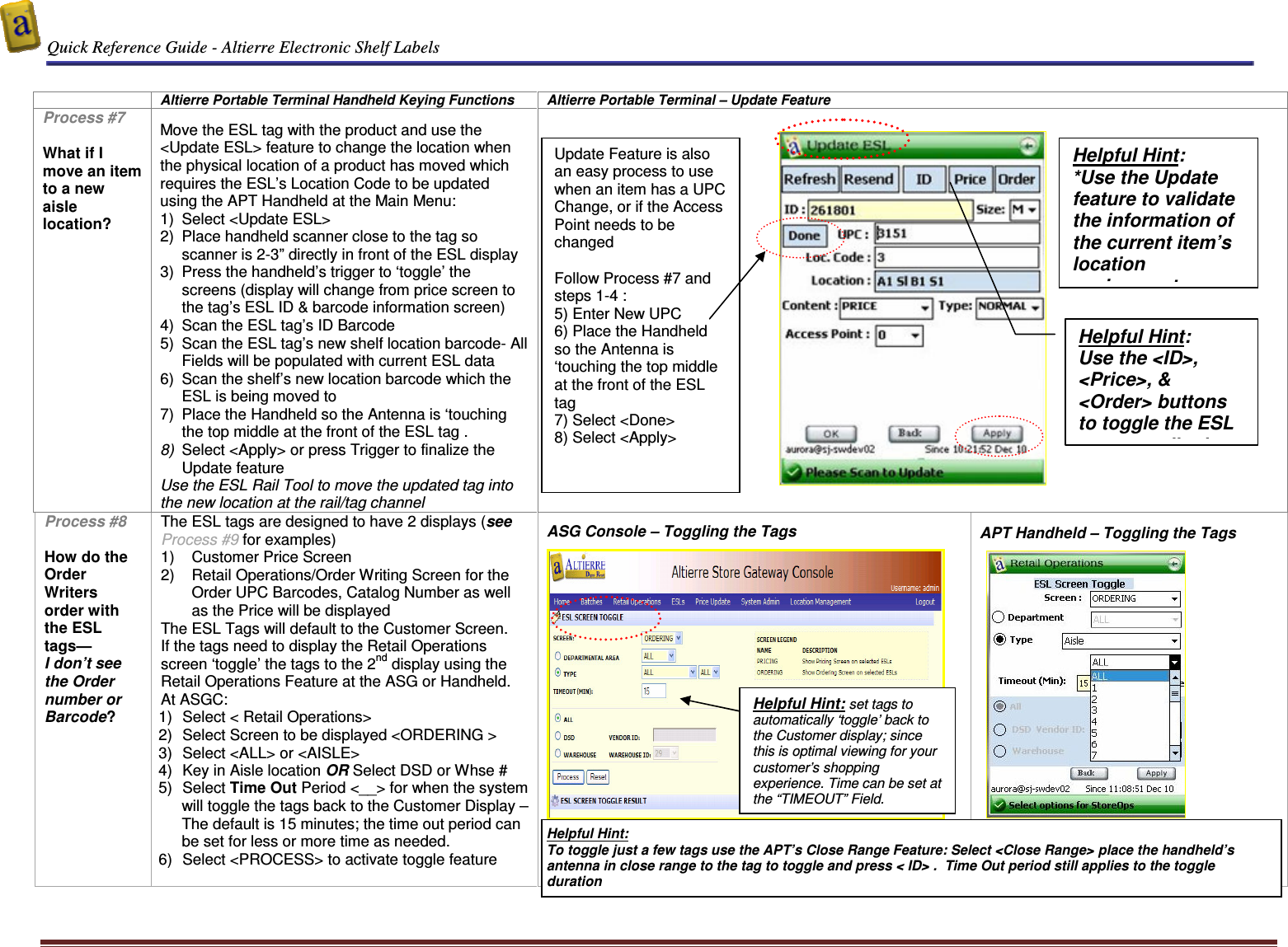Click the Altierre icon on Retail Operations screen

[999, 564]
